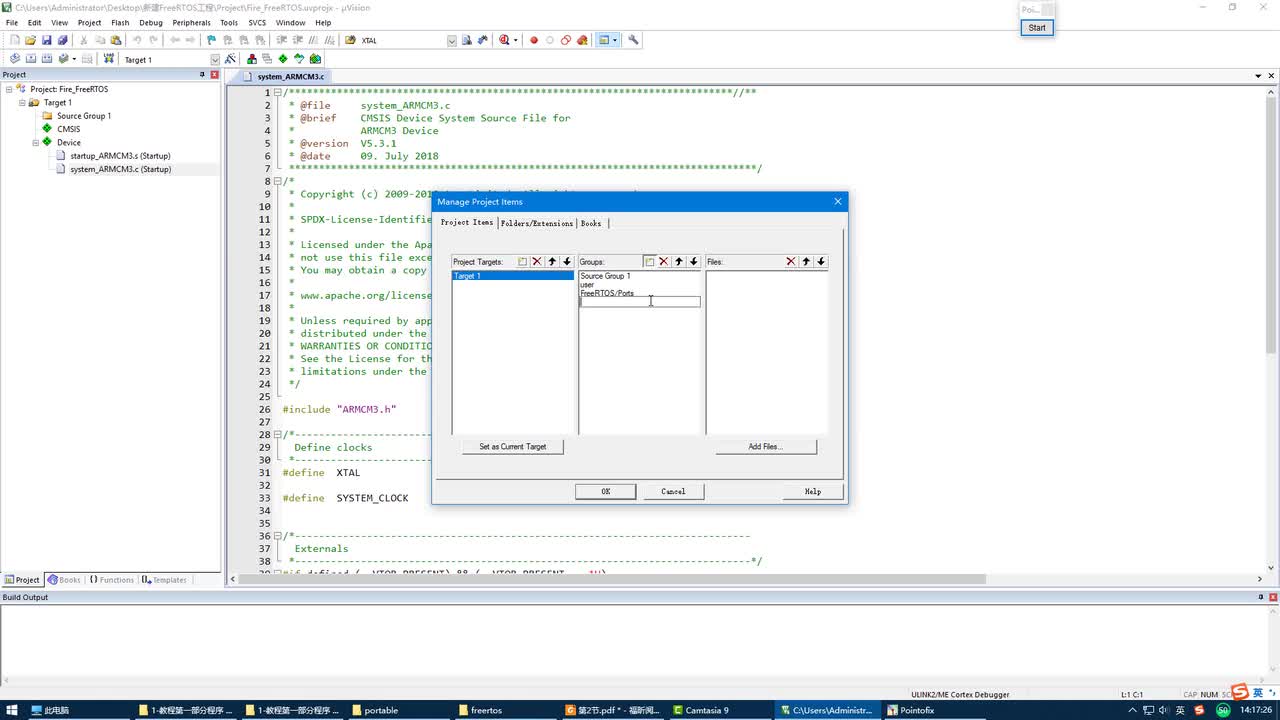This screenshot has height=720, width=1280.
Task: Delete group using Groups red X
Action: [x=664, y=261]
